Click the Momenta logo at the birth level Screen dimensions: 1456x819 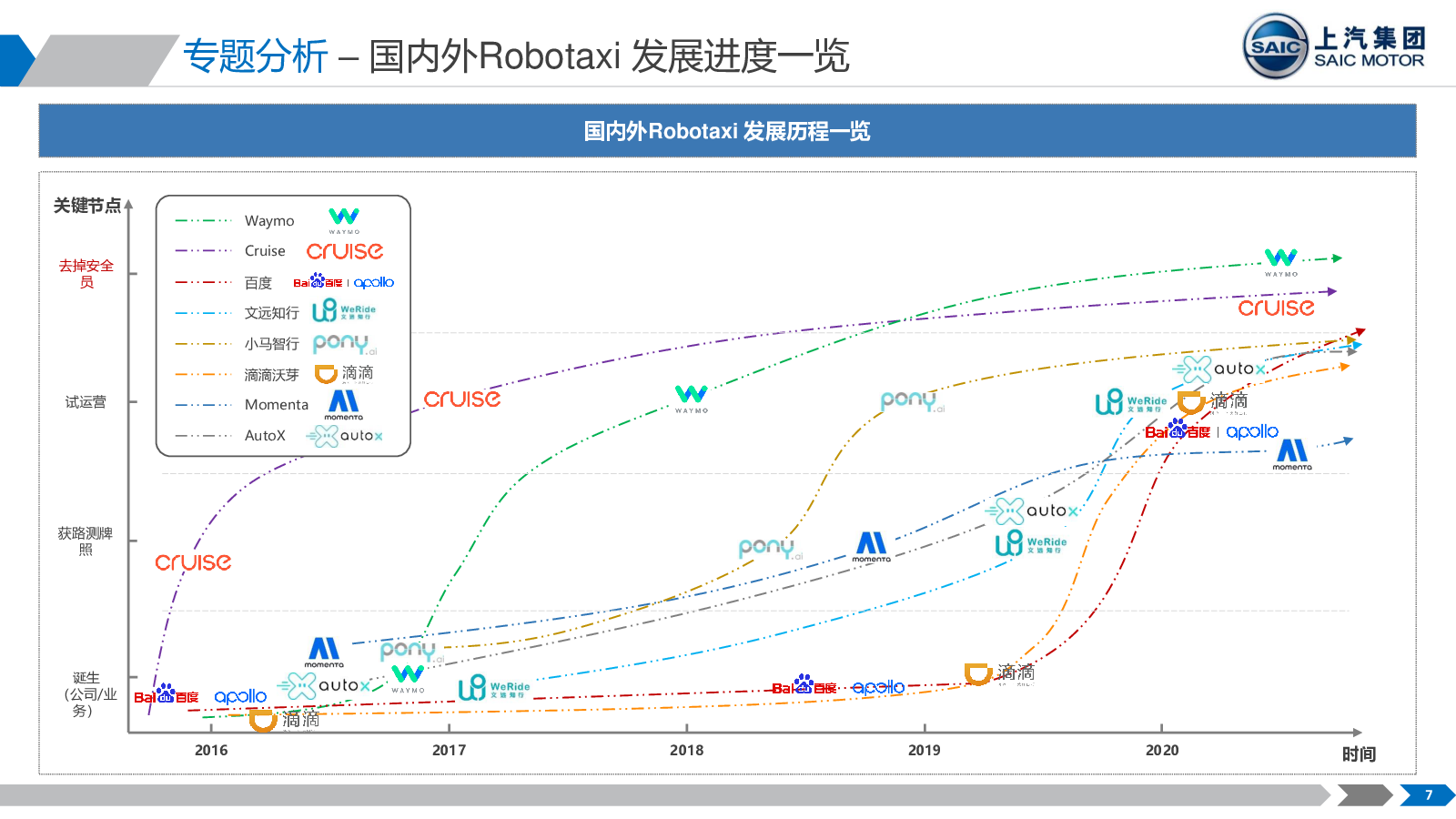click(324, 652)
